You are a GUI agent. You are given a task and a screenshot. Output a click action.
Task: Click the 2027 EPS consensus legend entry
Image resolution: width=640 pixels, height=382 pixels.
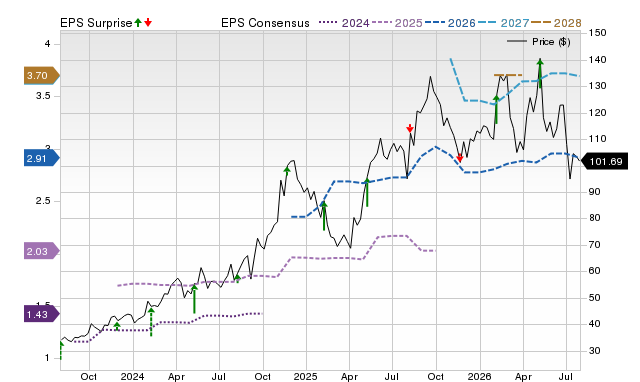(503, 23)
